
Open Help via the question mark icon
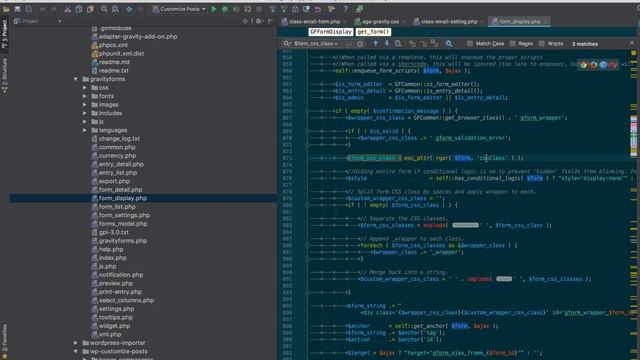(x=345, y=9)
